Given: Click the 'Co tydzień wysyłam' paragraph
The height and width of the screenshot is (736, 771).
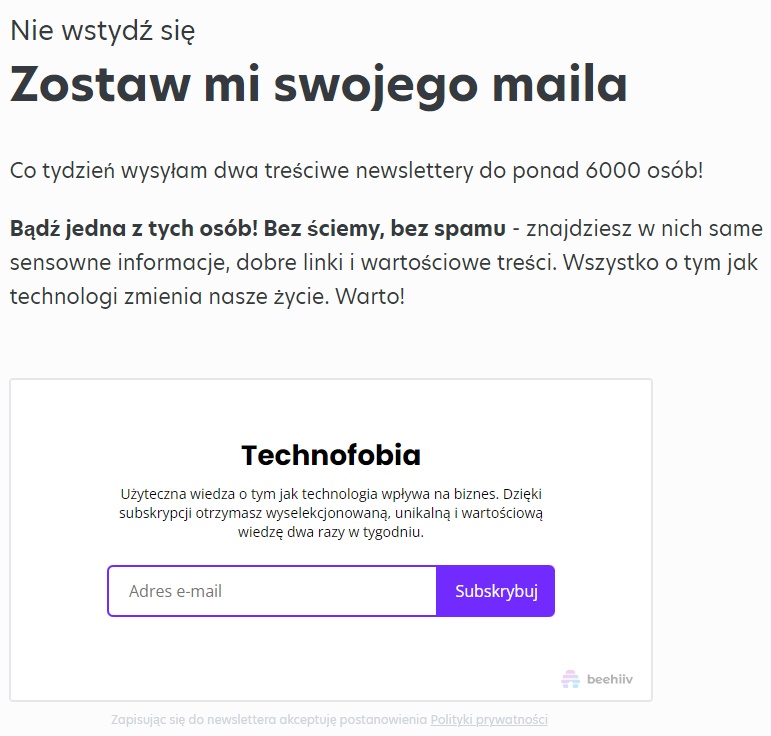Looking at the screenshot, I should click(356, 171).
